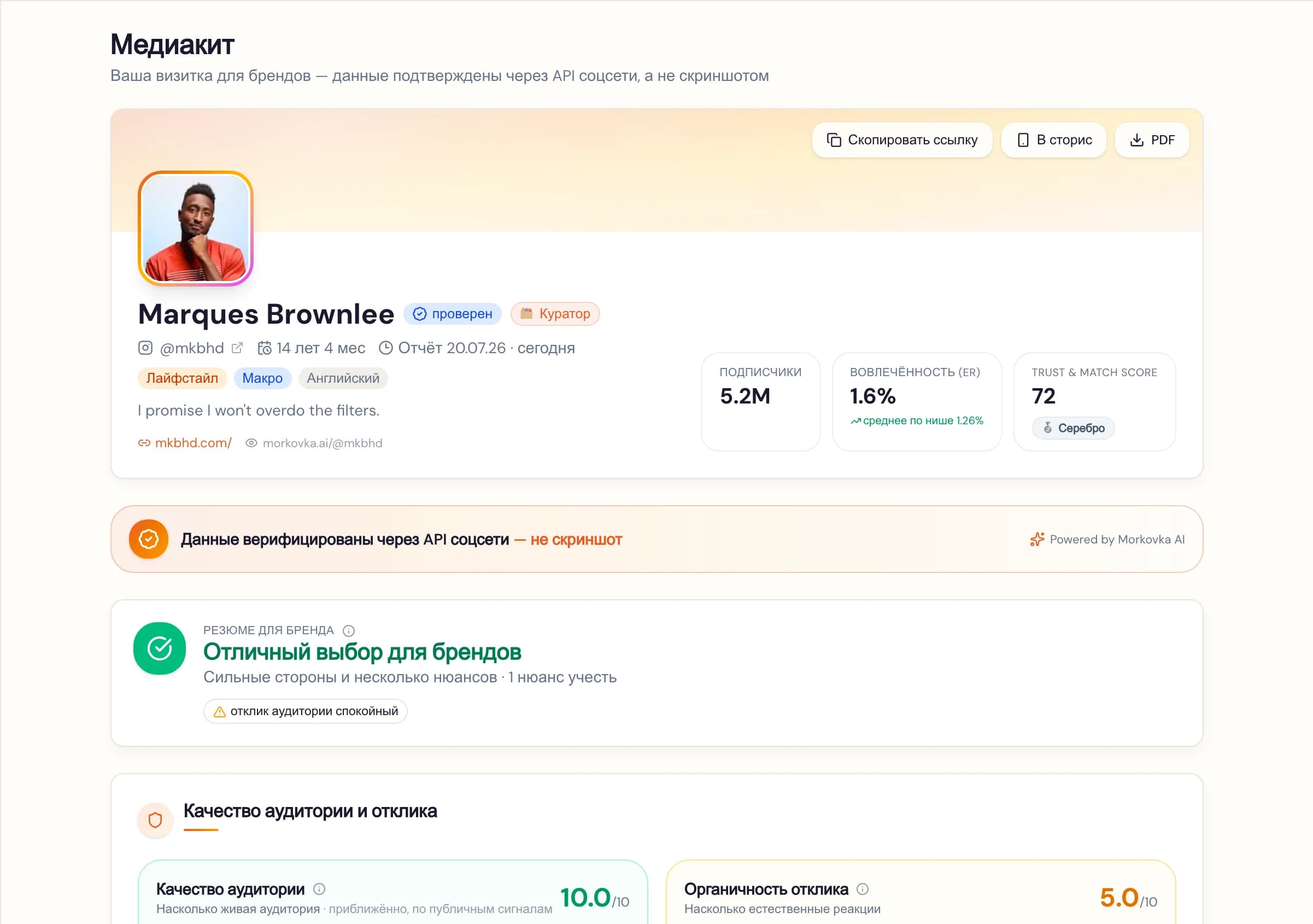Select the «Лайфстайл» category tag

pyautogui.click(x=183, y=378)
